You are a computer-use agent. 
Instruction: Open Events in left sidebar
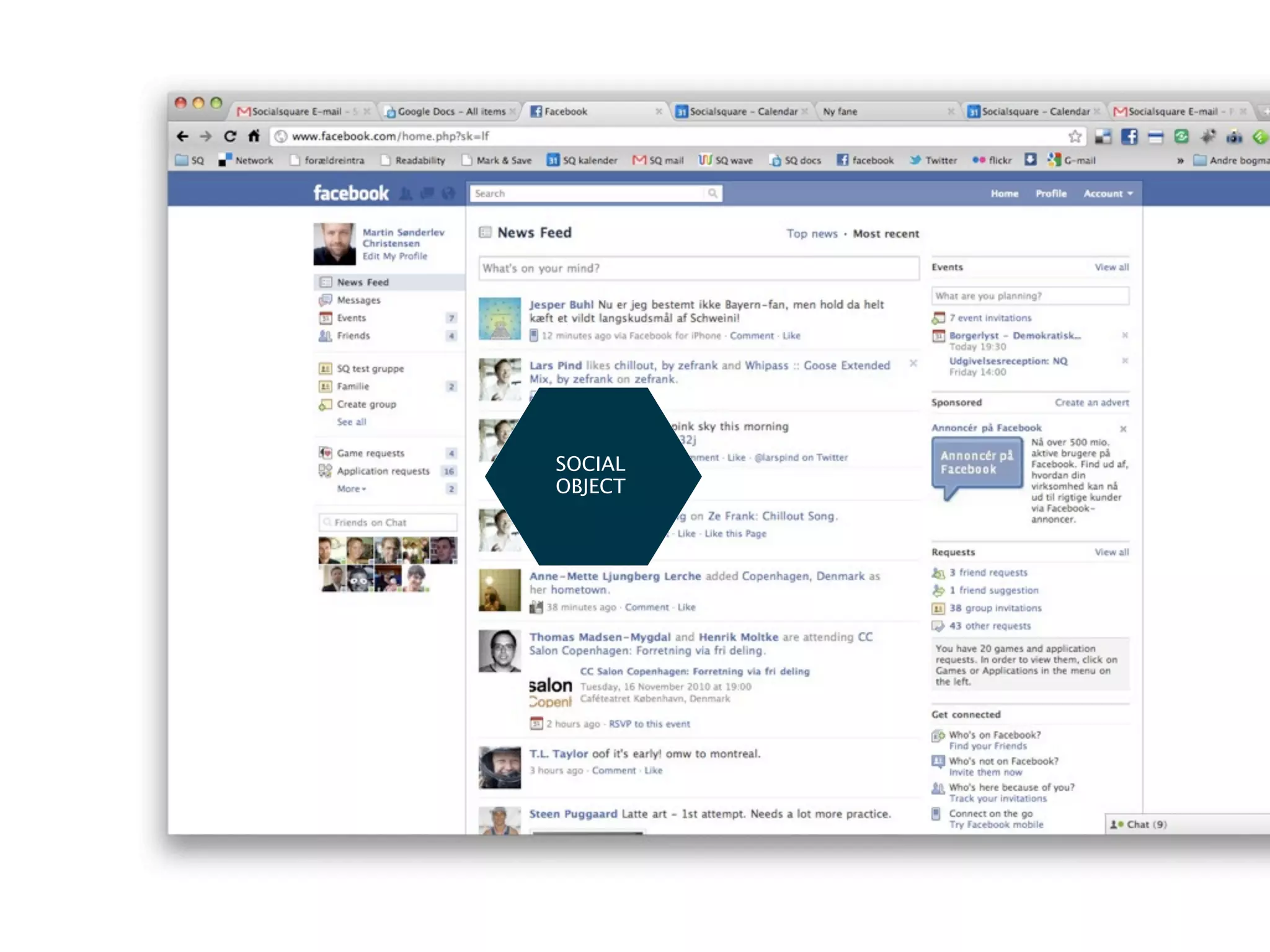tap(351, 318)
